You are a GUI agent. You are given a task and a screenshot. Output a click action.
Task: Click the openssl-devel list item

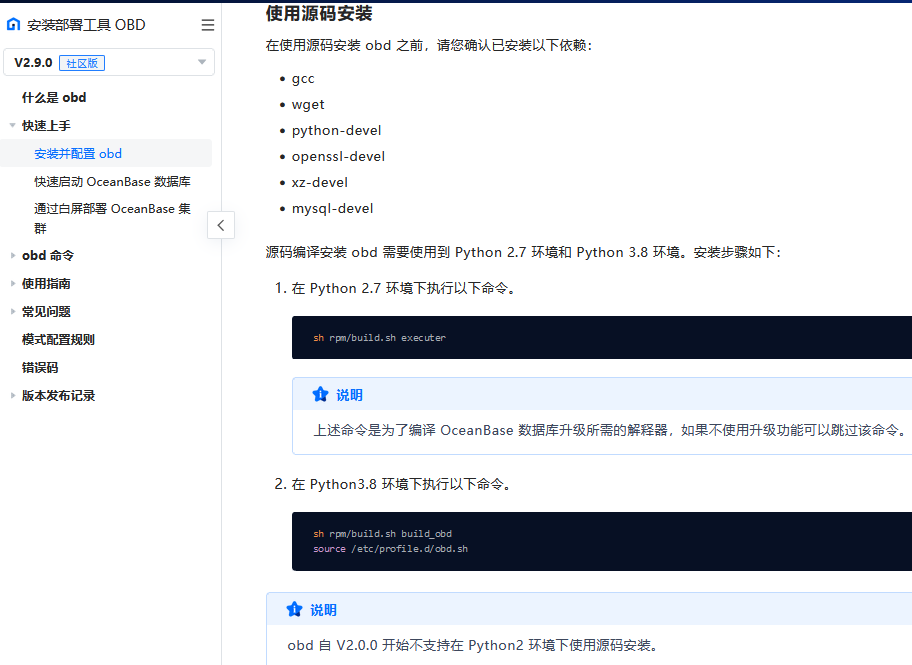pos(339,157)
